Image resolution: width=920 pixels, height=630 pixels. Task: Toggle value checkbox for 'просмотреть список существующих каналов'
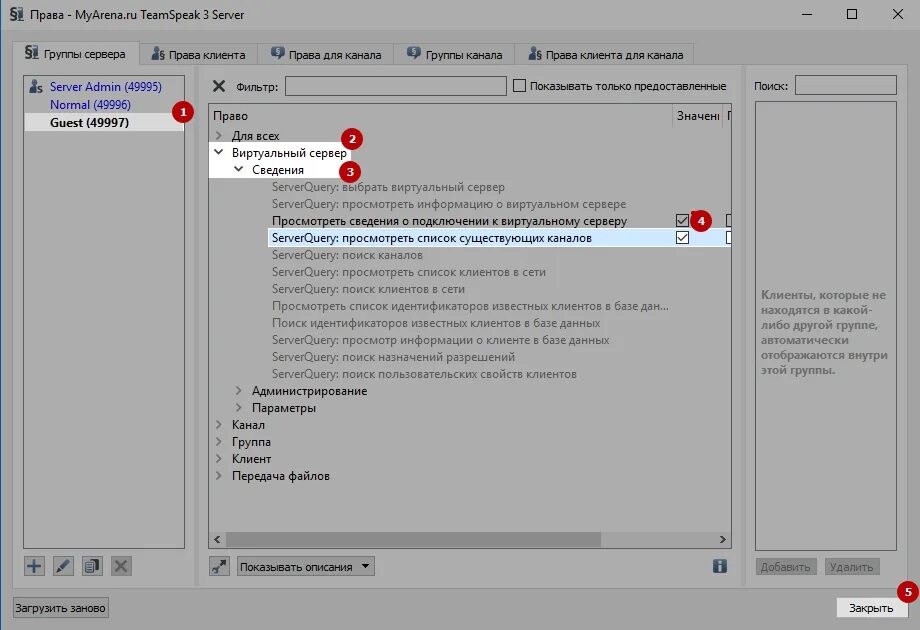tap(682, 238)
